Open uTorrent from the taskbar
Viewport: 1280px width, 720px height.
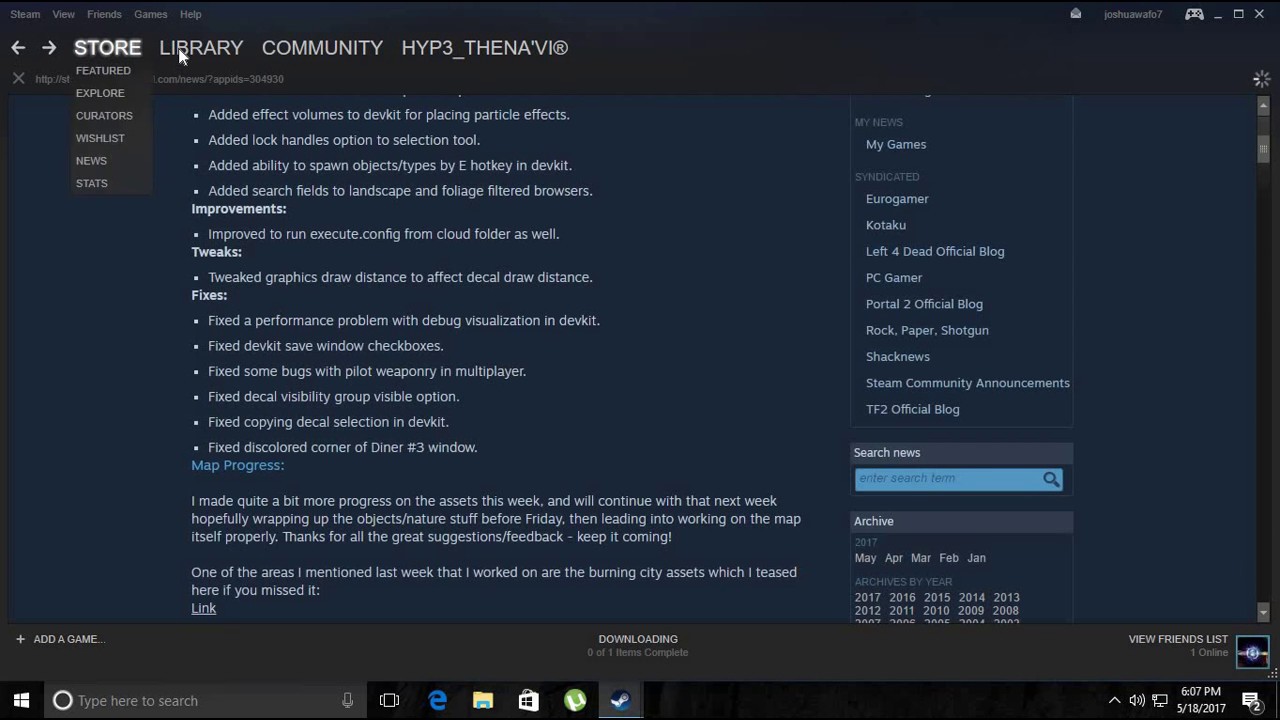[575, 701]
